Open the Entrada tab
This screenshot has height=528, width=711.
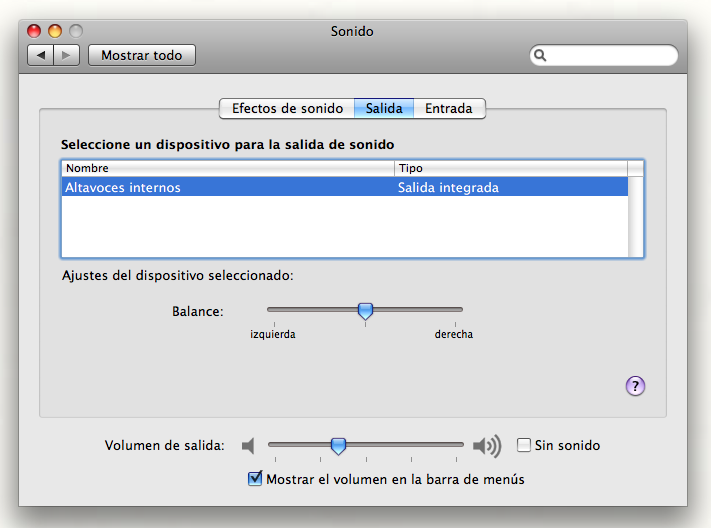click(449, 108)
